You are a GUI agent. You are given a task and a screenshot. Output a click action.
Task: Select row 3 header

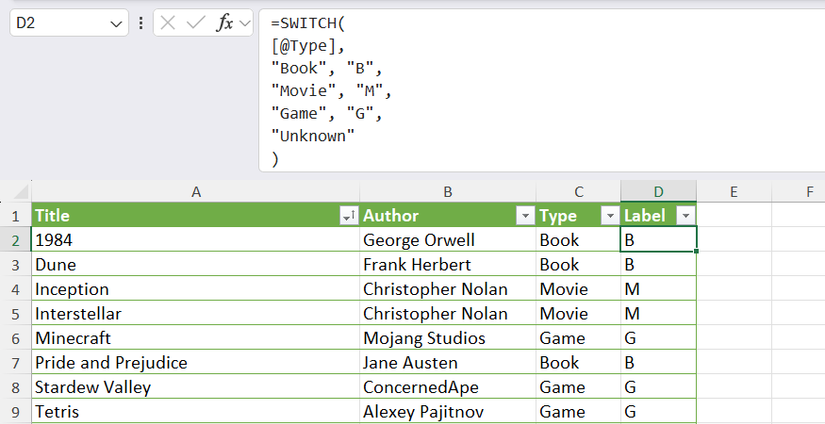[x=15, y=265]
